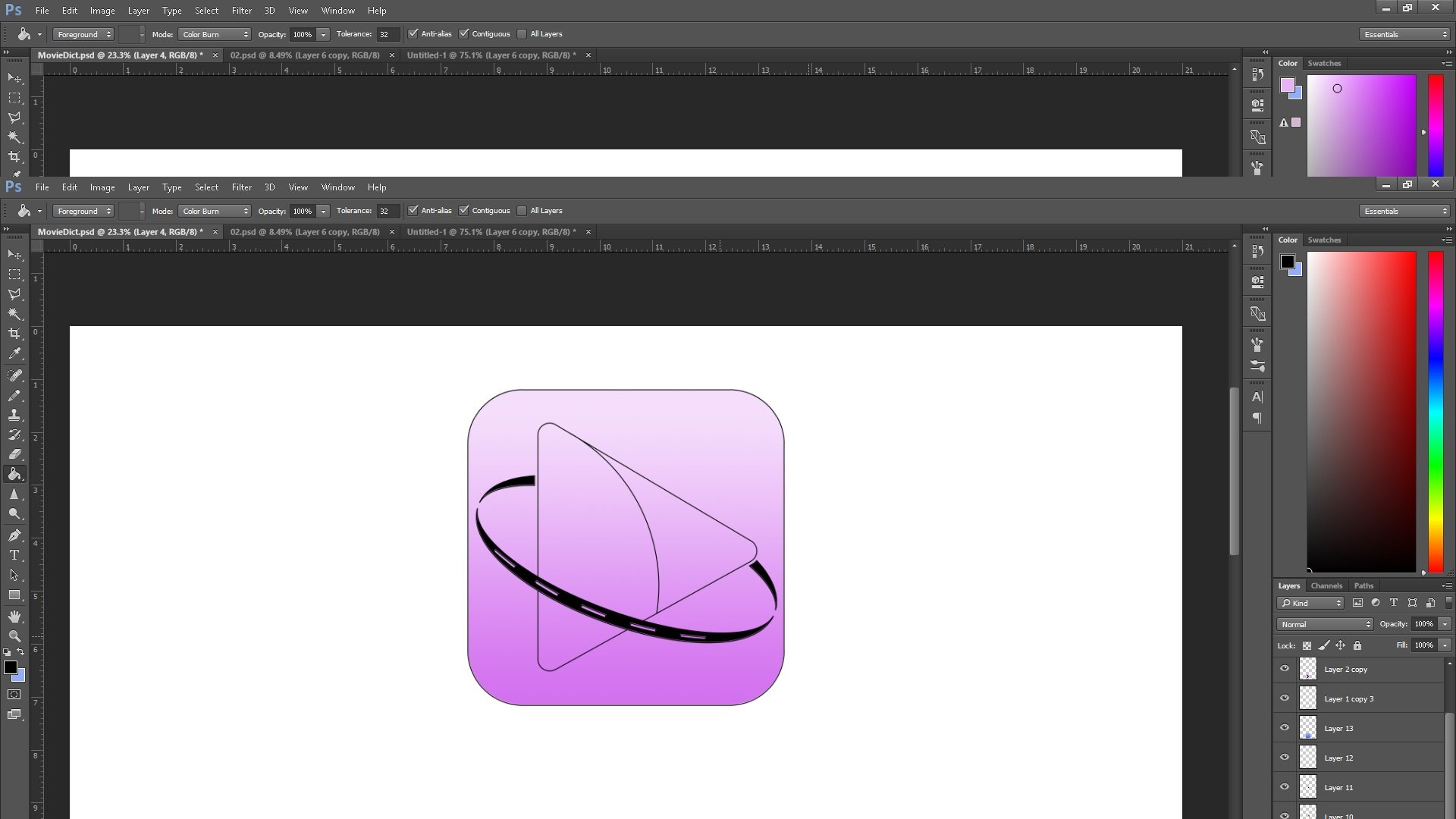Viewport: 1456px width, 819px height.
Task: Select the Path Selection arrow tool
Action: pyautogui.click(x=14, y=575)
